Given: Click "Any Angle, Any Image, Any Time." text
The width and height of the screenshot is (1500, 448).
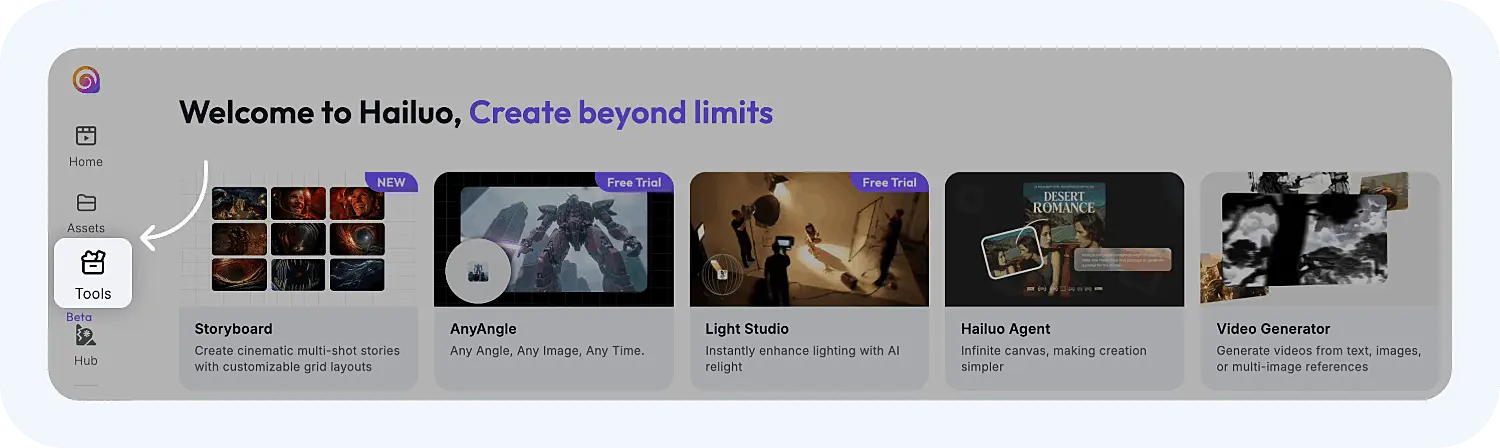Looking at the screenshot, I should pyautogui.click(x=547, y=351).
